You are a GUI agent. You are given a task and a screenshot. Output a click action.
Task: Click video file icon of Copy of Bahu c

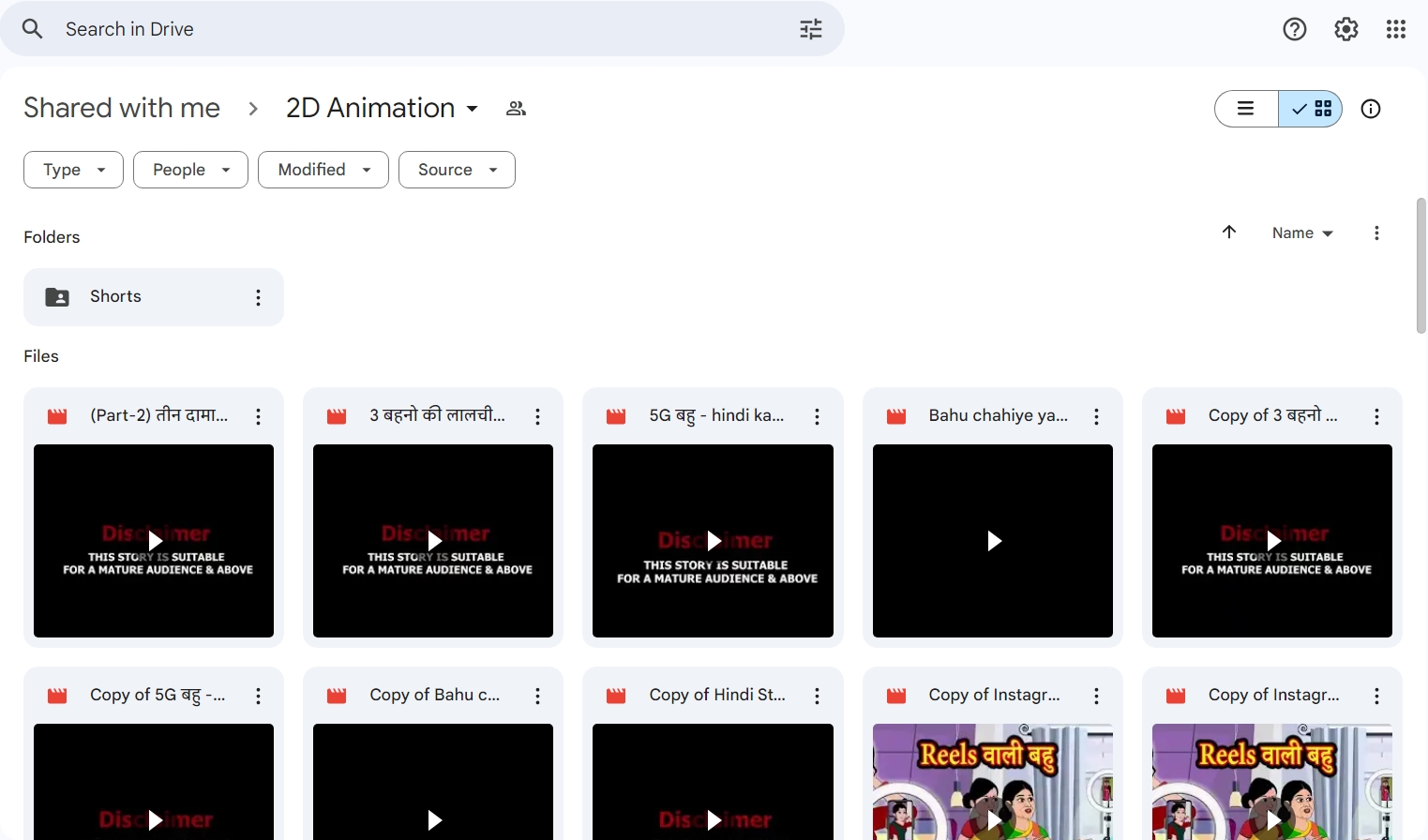pyautogui.click(x=337, y=696)
